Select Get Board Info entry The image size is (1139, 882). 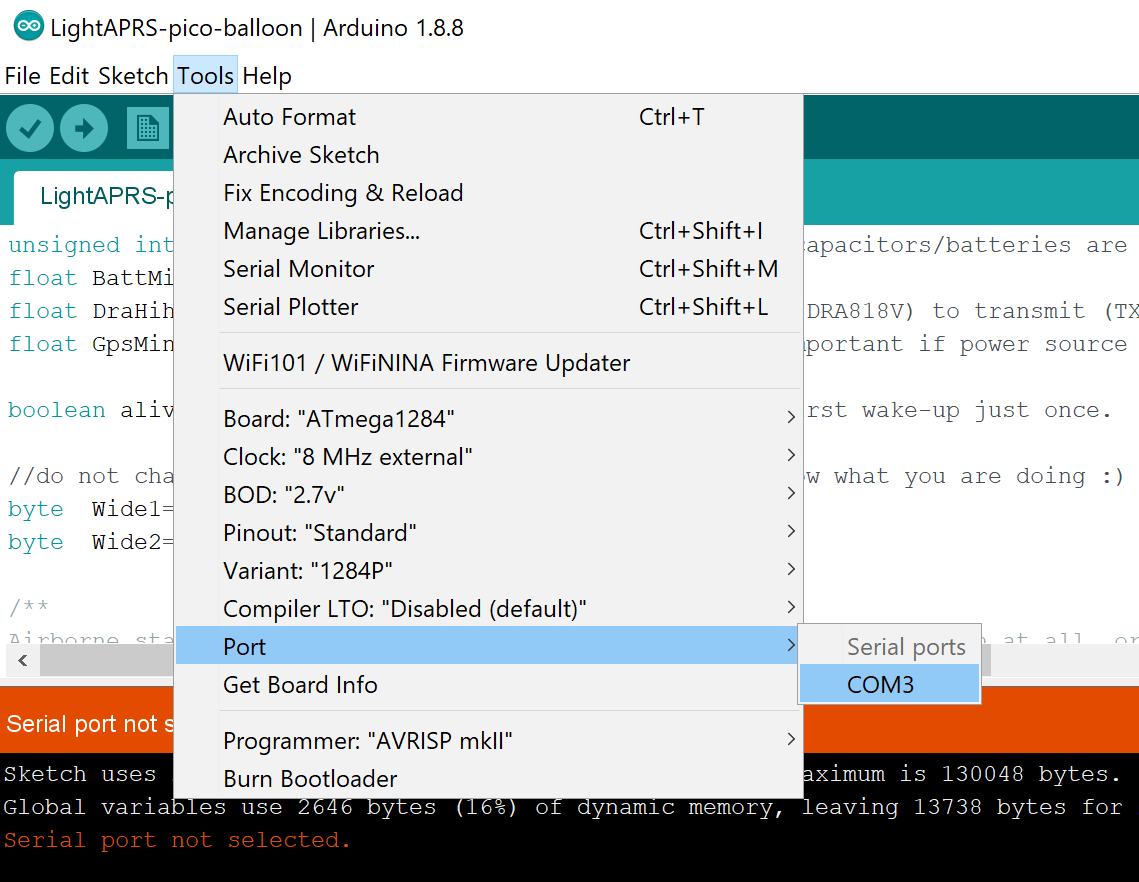[x=488, y=684]
